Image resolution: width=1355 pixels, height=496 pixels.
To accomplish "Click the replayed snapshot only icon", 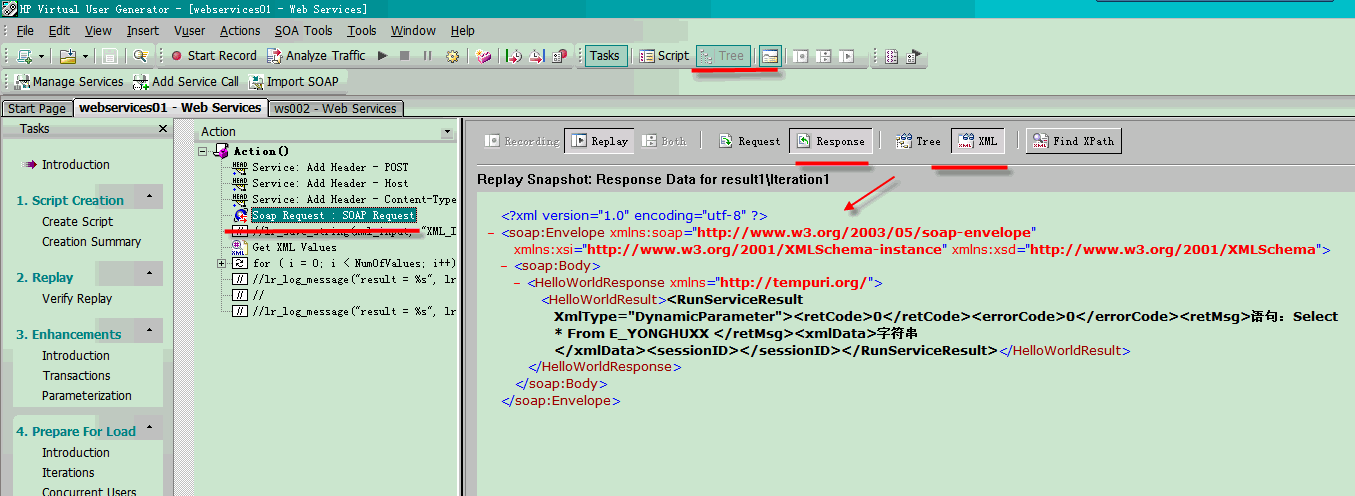I will [x=847, y=56].
